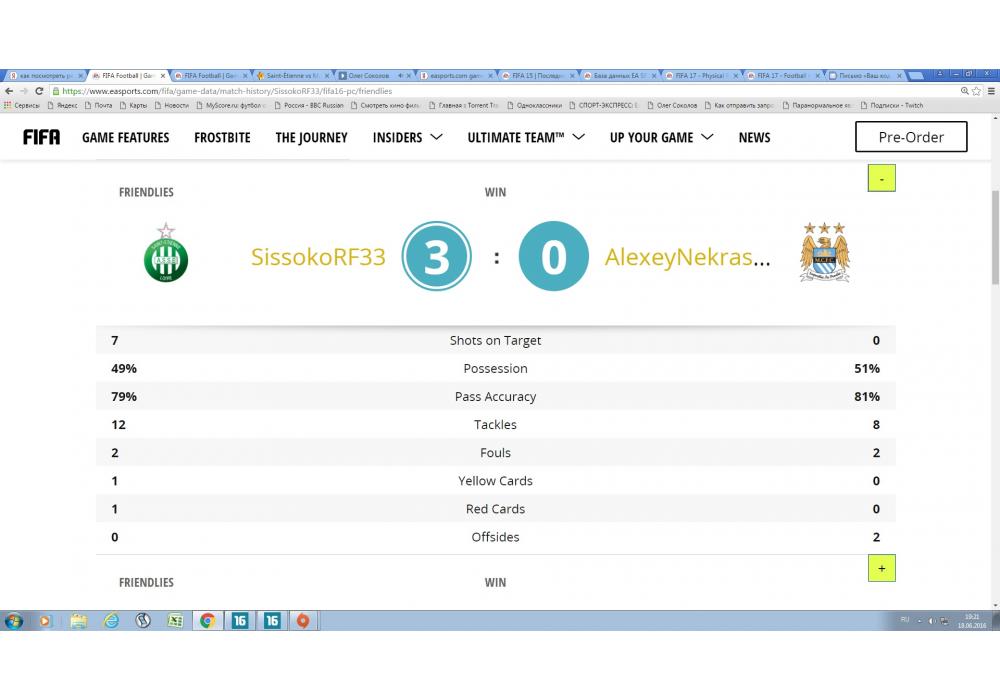Open Windows Explorer folder from taskbar

[78, 620]
